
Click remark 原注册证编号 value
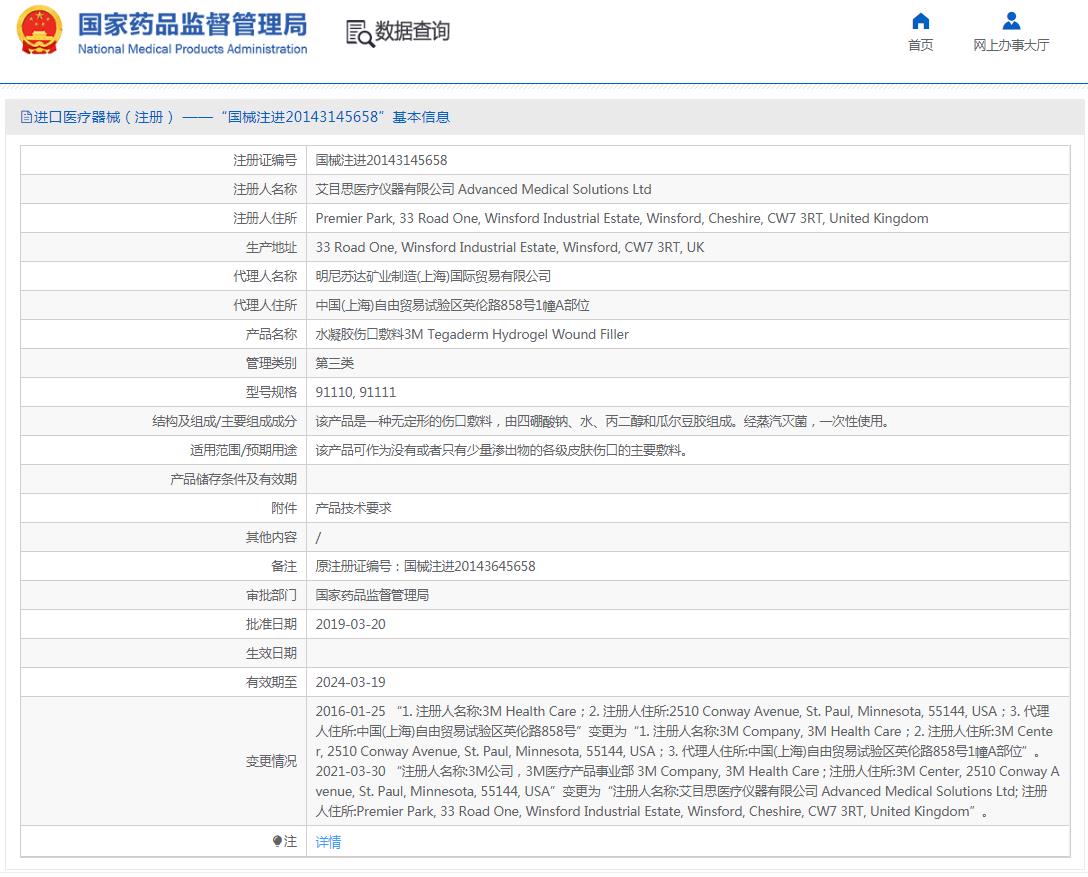tap(425, 566)
